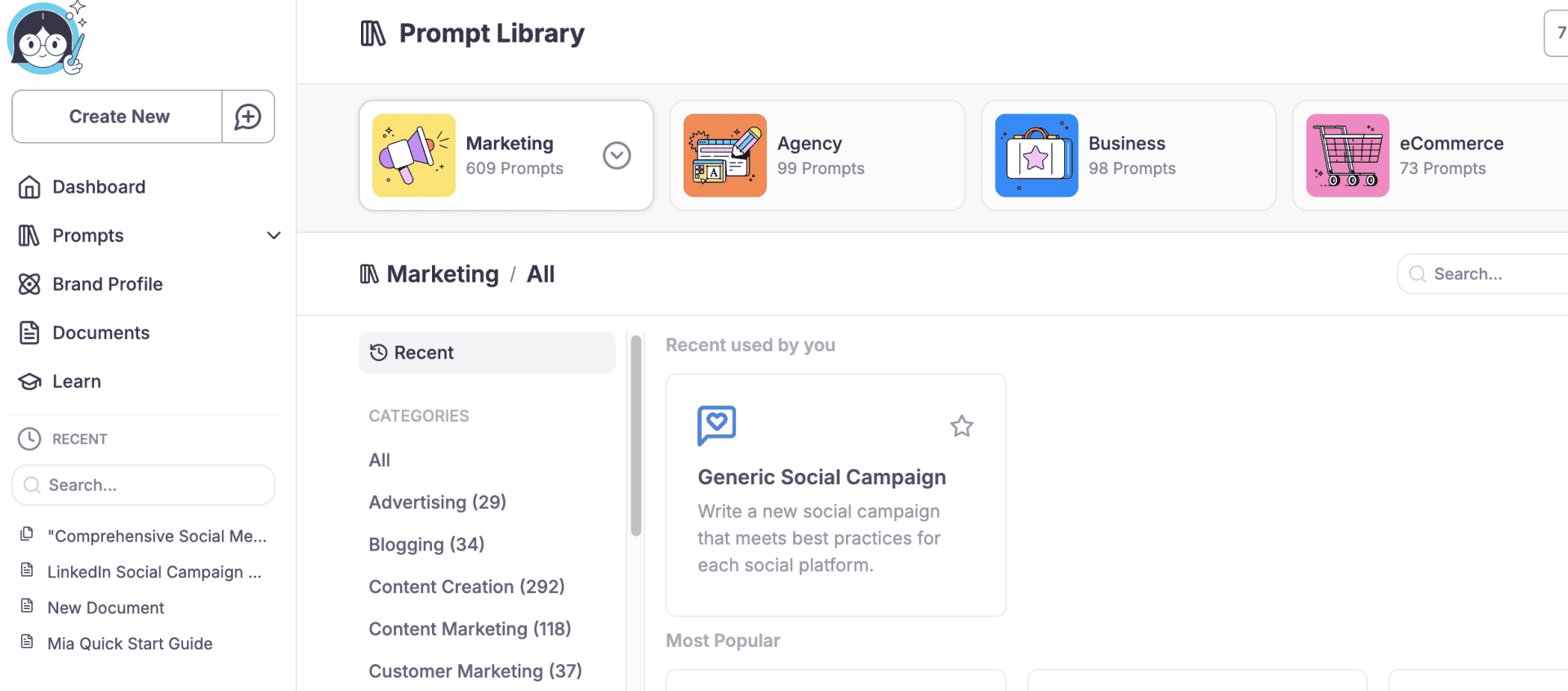Click the Brand Profile icon
The height and width of the screenshot is (691, 1568).
pyautogui.click(x=29, y=284)
